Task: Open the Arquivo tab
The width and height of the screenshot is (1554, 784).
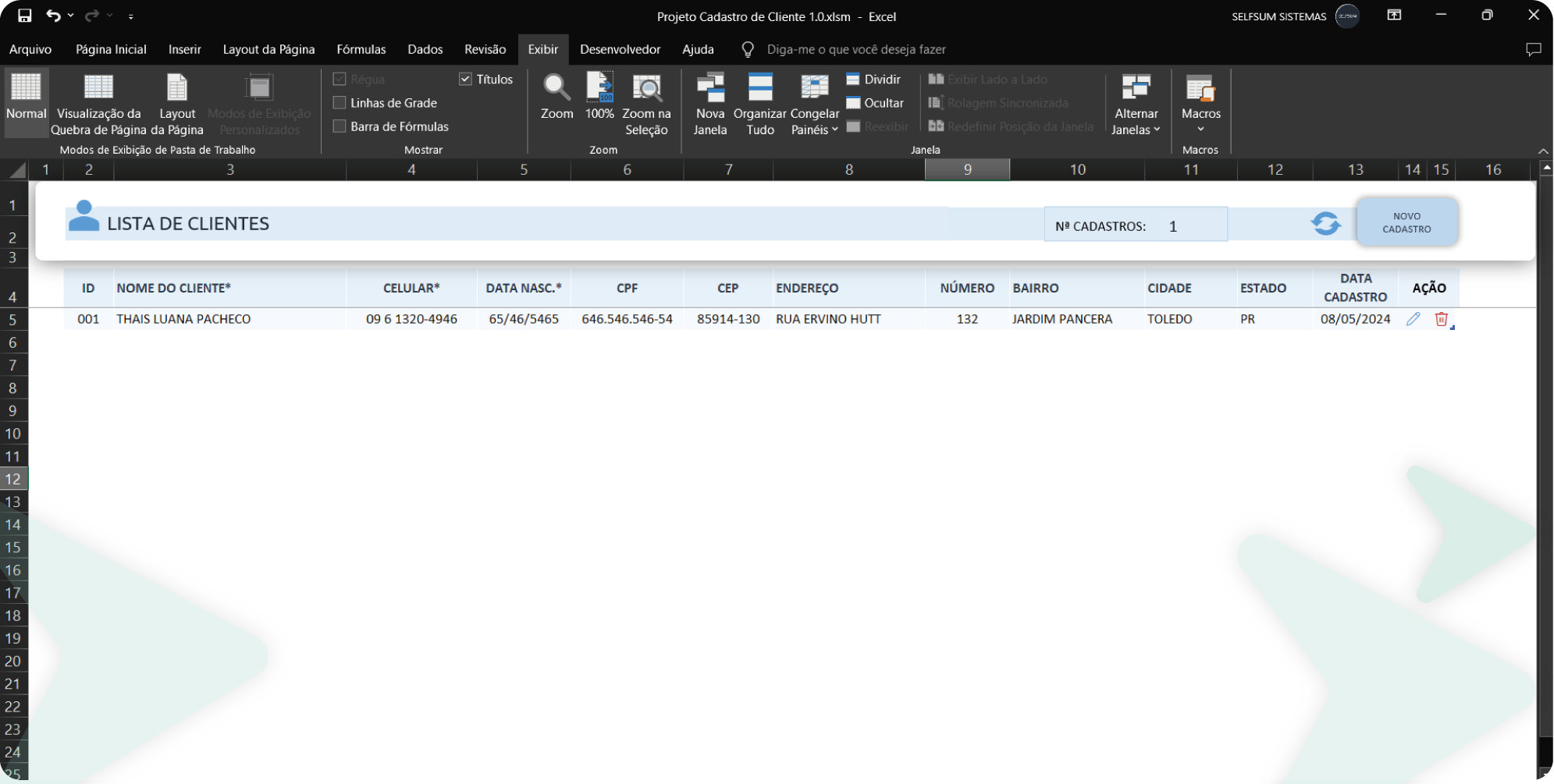Action: [x=30, y=49]
